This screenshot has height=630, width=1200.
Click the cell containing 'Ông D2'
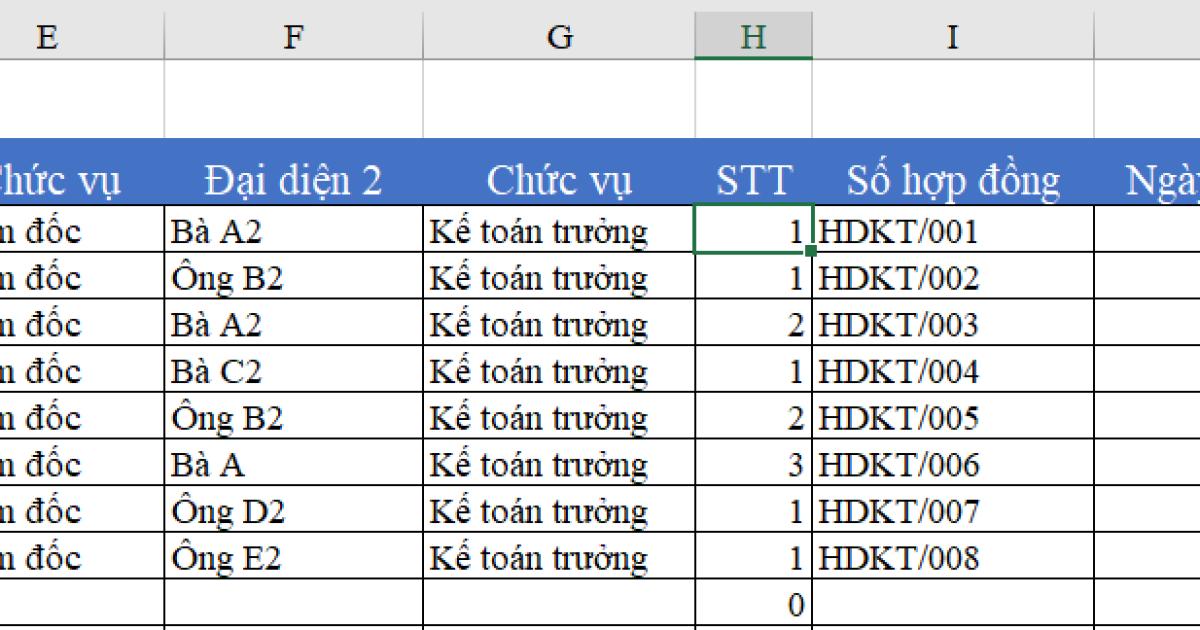pyautogui.click(x=292, y=510)
